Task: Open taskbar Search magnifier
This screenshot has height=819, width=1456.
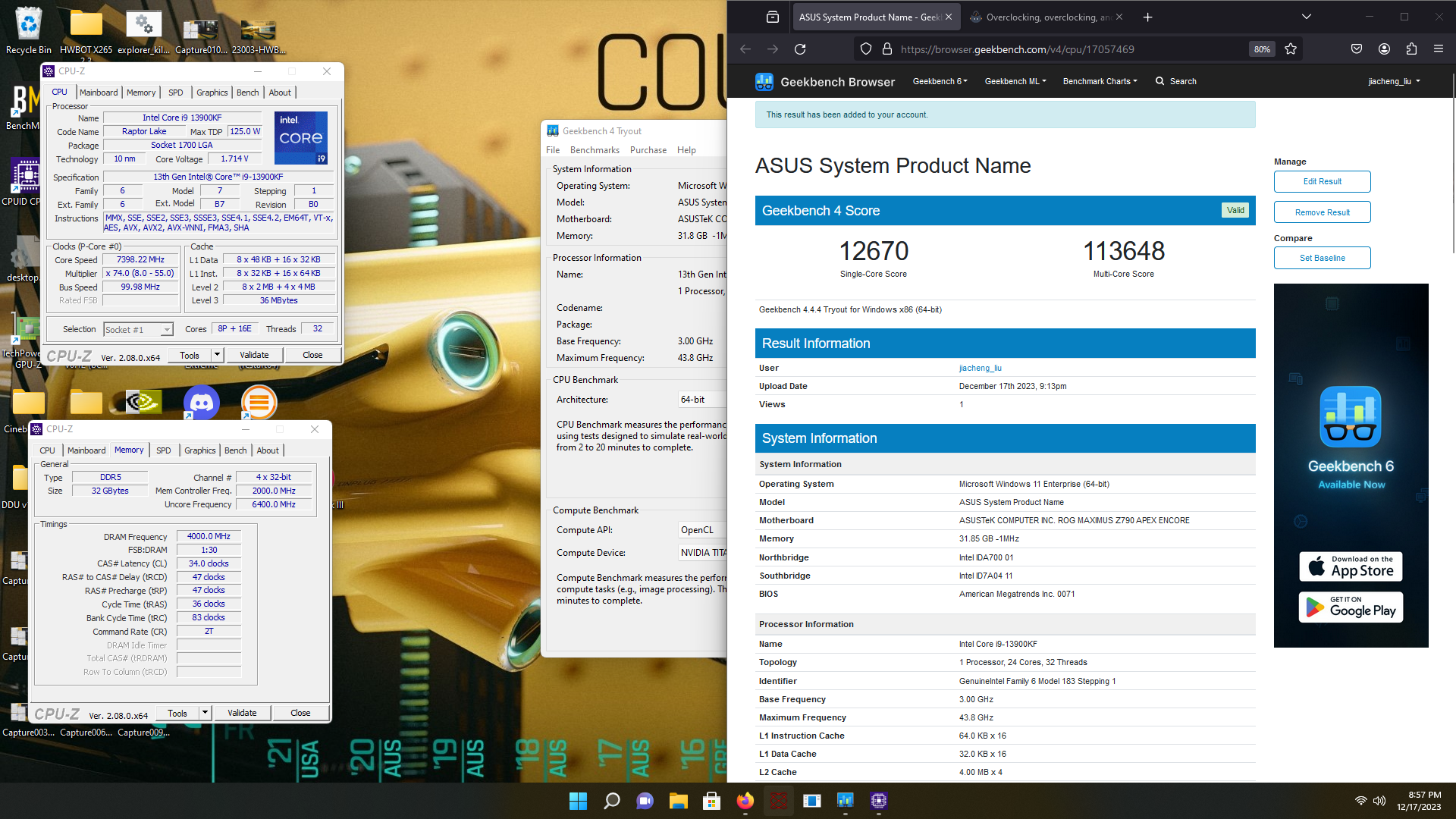Action: [x=611, y=801]
